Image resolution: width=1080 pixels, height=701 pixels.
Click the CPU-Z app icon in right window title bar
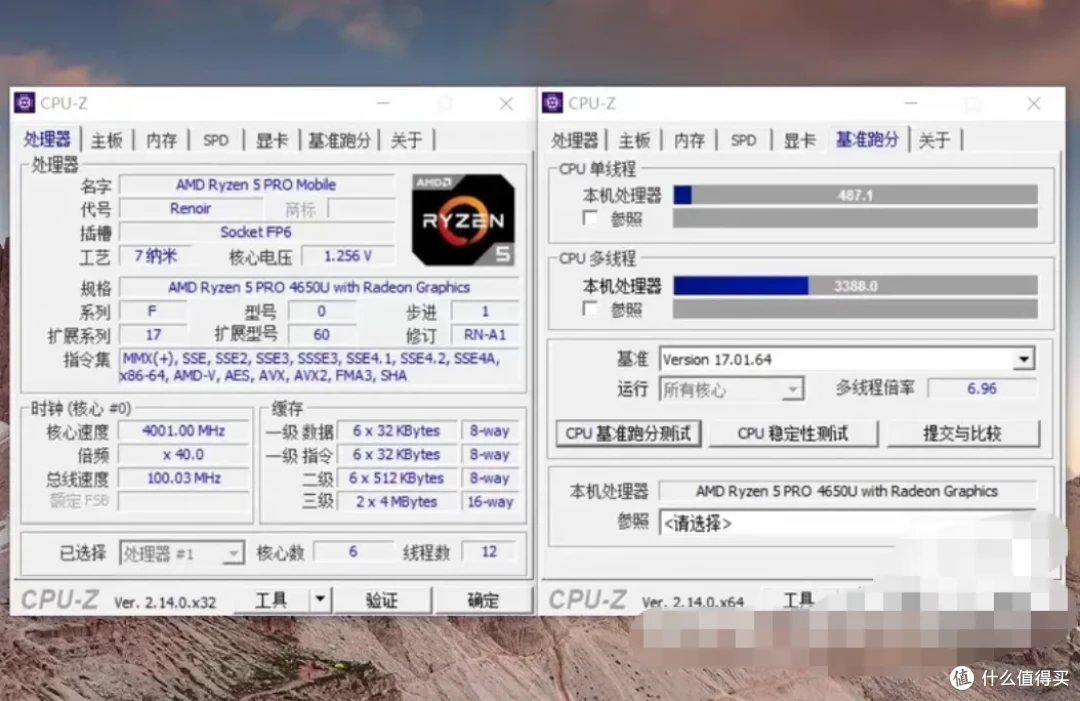[x=552, y=103]
